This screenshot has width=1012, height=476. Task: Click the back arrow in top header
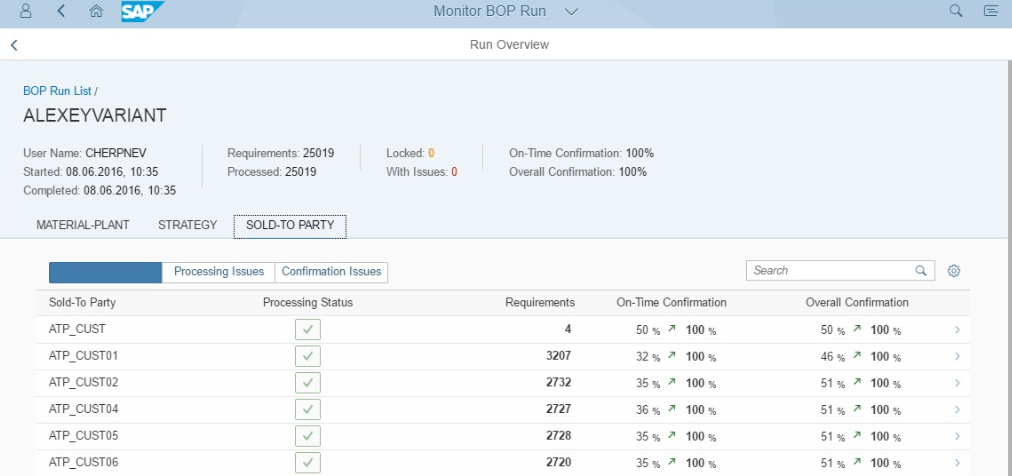(x=62, y=11)
